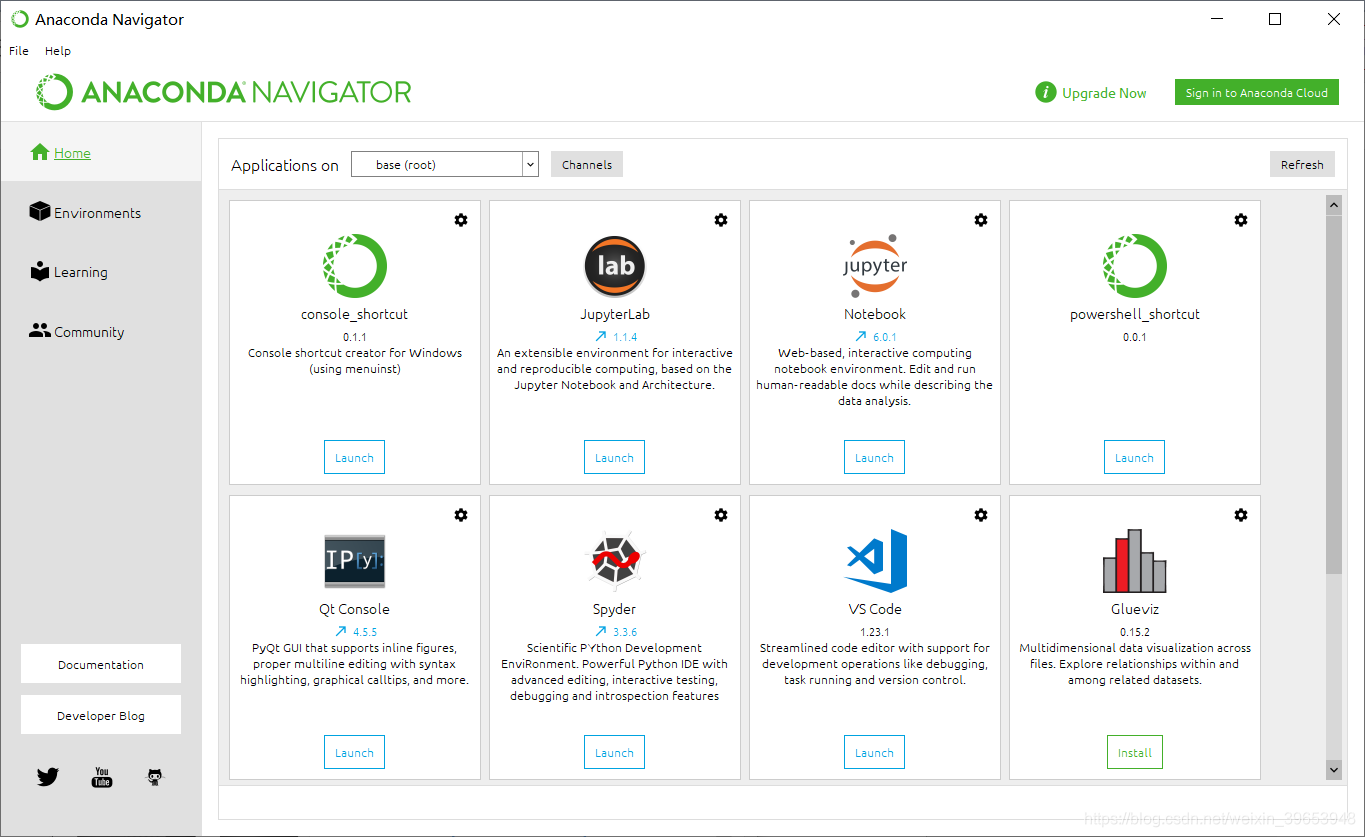Open powershell_shortcut gear options
The height and width of the screenshot is (837, 1365).
pos(1241,220)
